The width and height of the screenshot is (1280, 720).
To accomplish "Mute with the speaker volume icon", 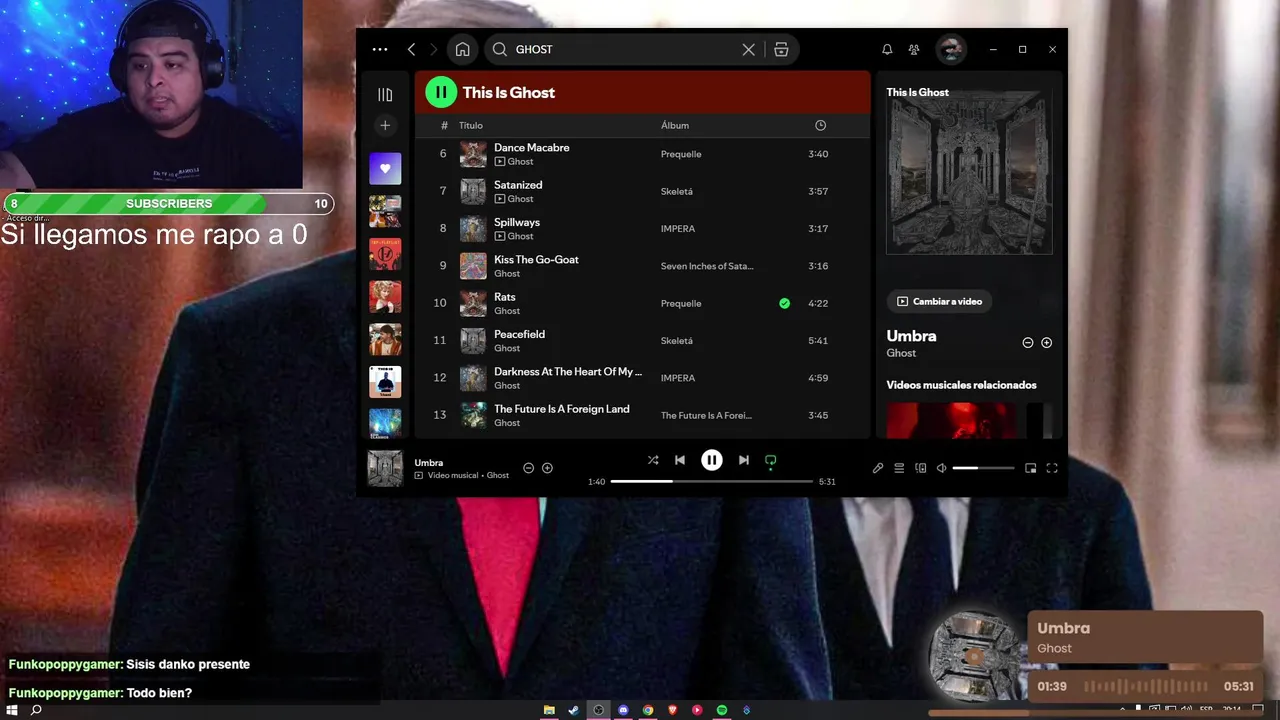I will click(x=941, y=468).
